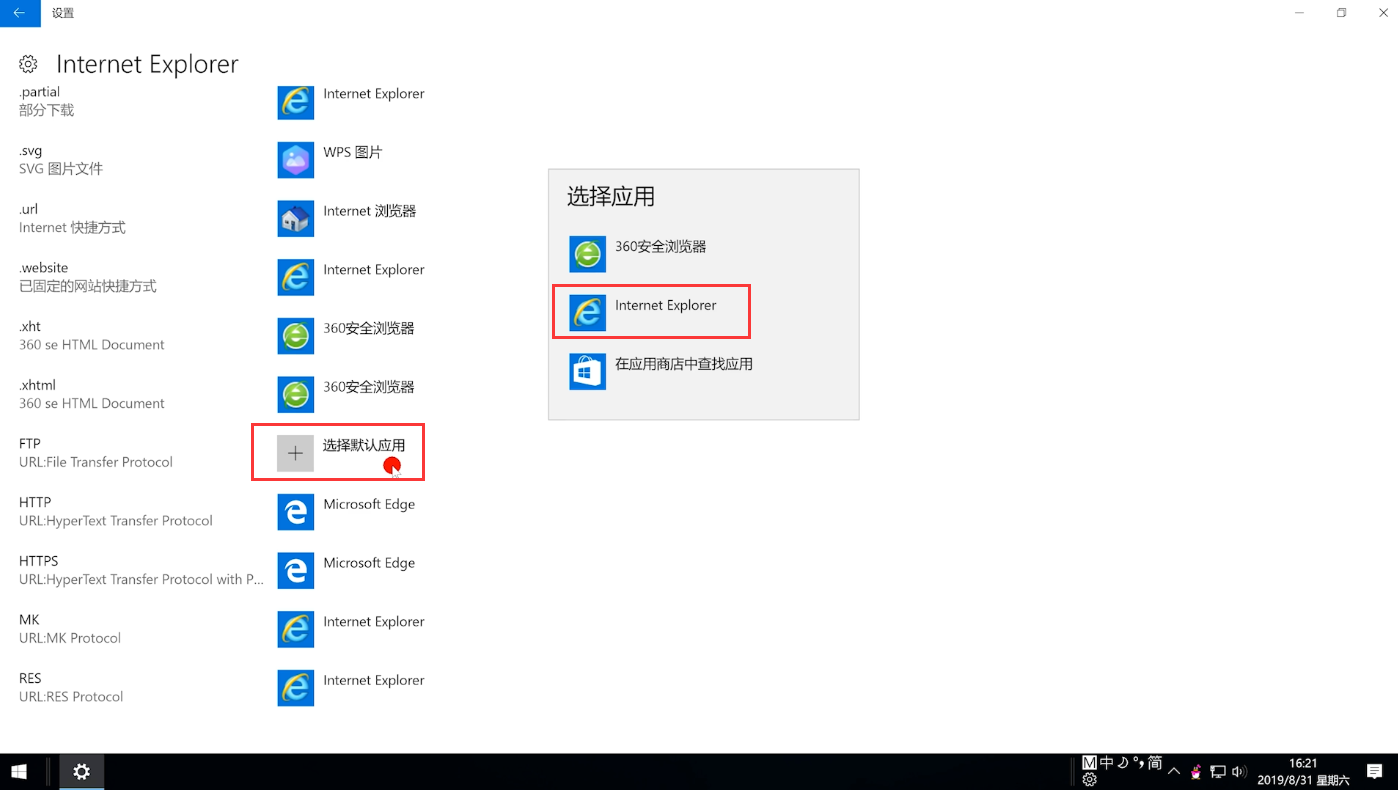The image size is (1398, 790).
Task: Click the Internet Explorer icon for .partial
Action: [x=295, y=101]
